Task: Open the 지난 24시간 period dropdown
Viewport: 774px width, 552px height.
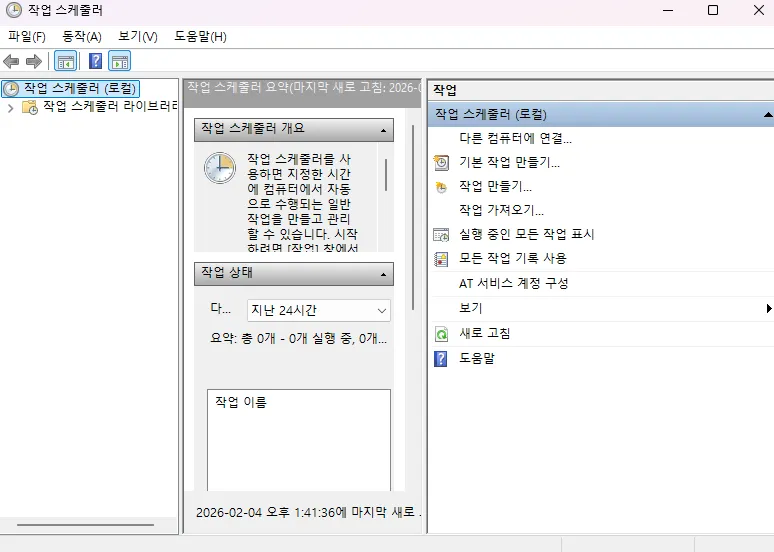Action: (x=319, y=311)
